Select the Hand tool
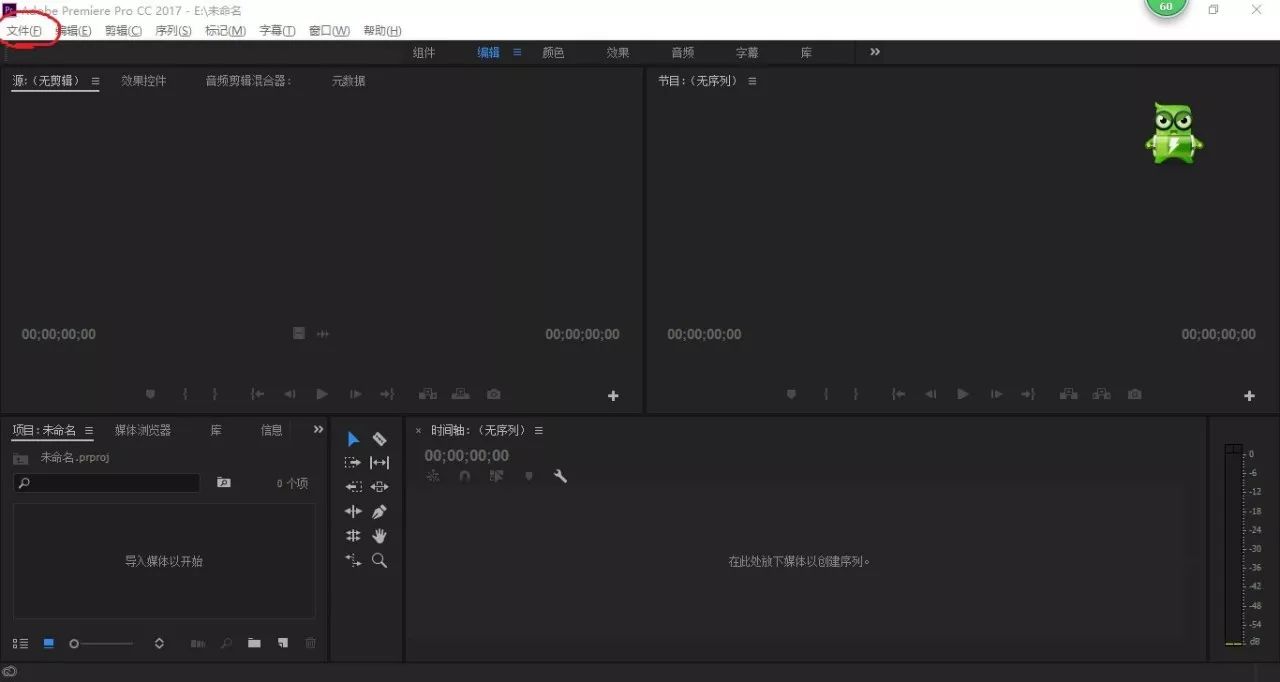 [379, 536]
